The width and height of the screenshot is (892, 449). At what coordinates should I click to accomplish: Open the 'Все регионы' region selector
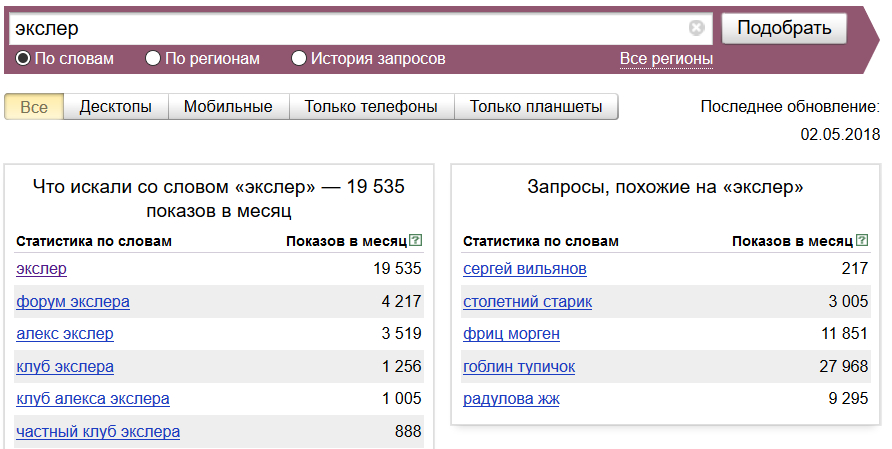pyautogui.click(x=666, y=59)
